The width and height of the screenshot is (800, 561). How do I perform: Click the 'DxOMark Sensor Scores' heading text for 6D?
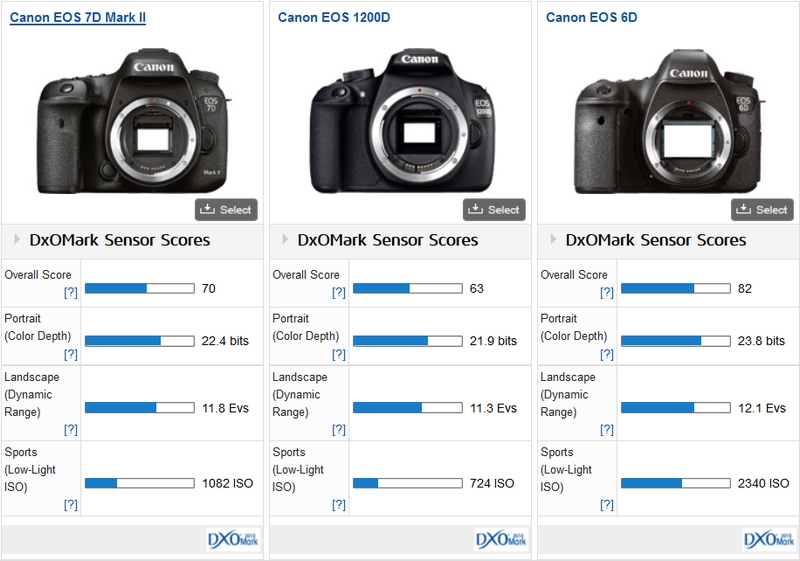click(x=656, y=240)
